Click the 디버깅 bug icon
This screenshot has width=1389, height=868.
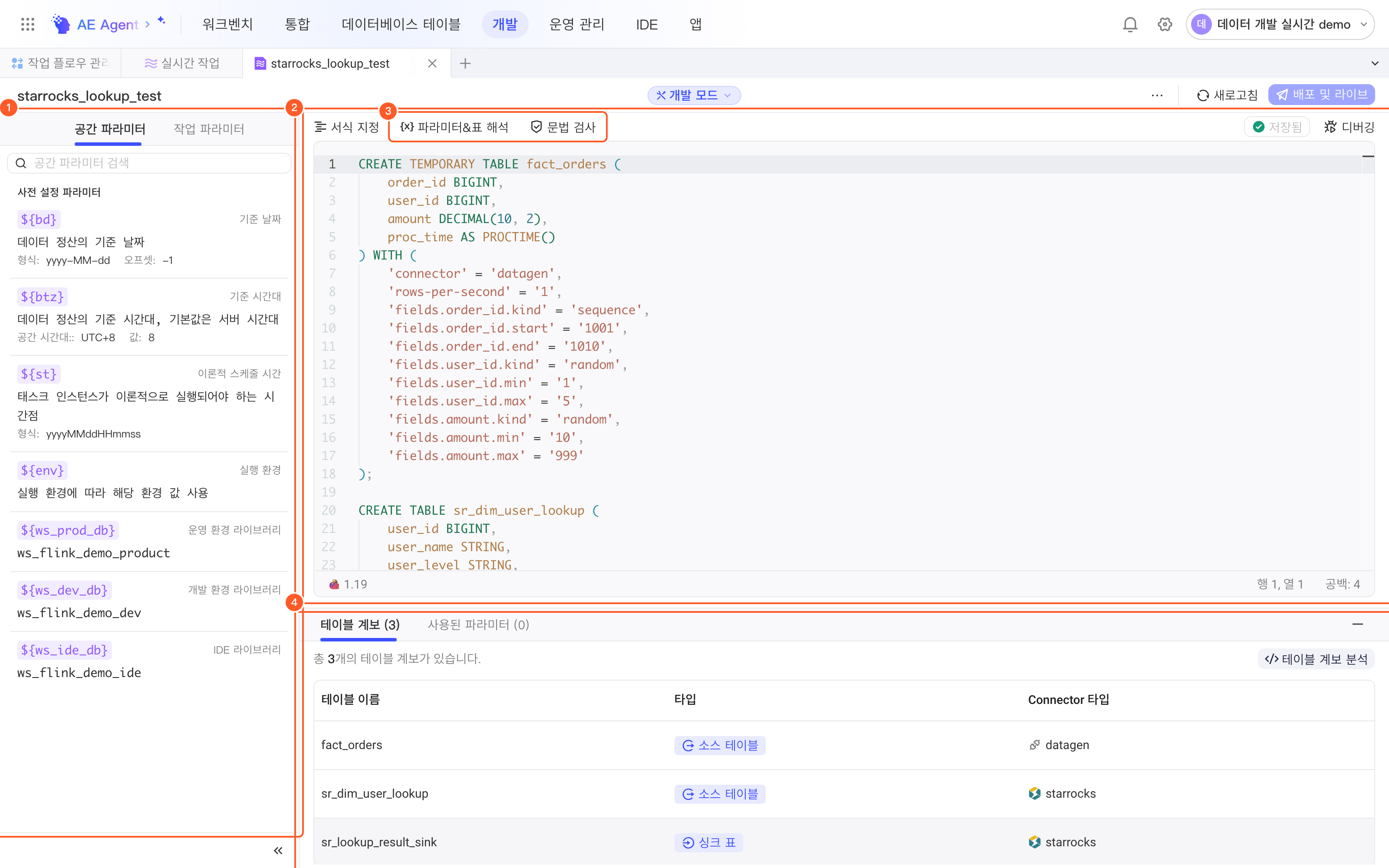click(1330, 127)
